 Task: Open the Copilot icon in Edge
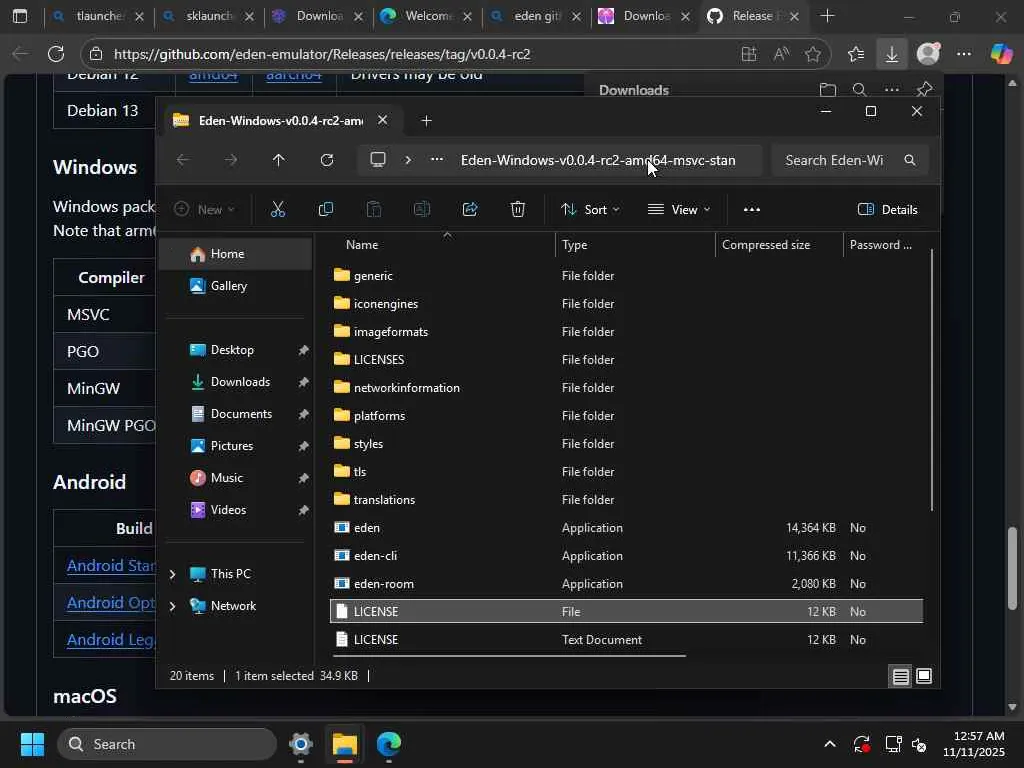1001,54
